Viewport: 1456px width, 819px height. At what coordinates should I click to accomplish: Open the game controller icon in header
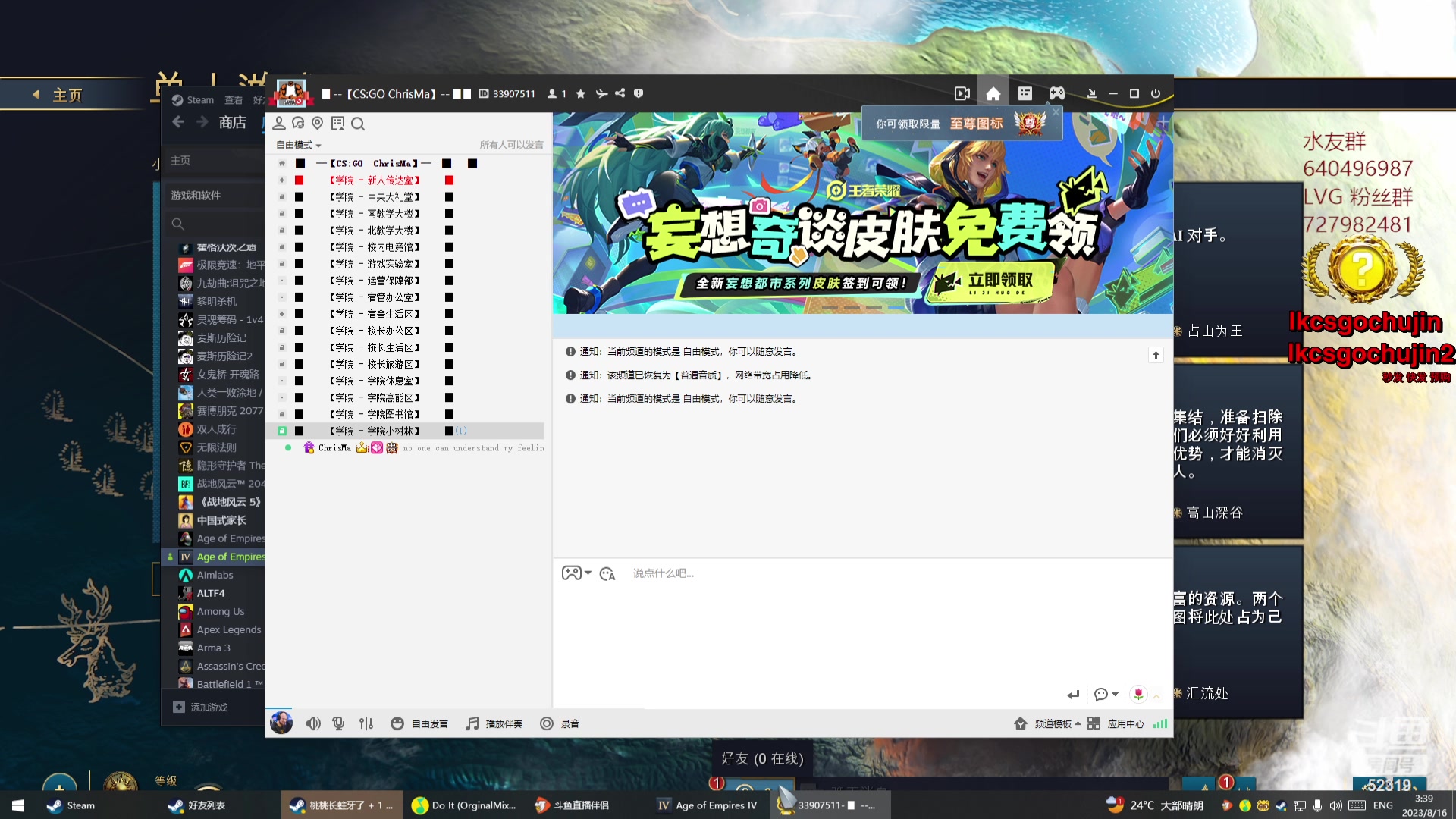click(1056, 93)
